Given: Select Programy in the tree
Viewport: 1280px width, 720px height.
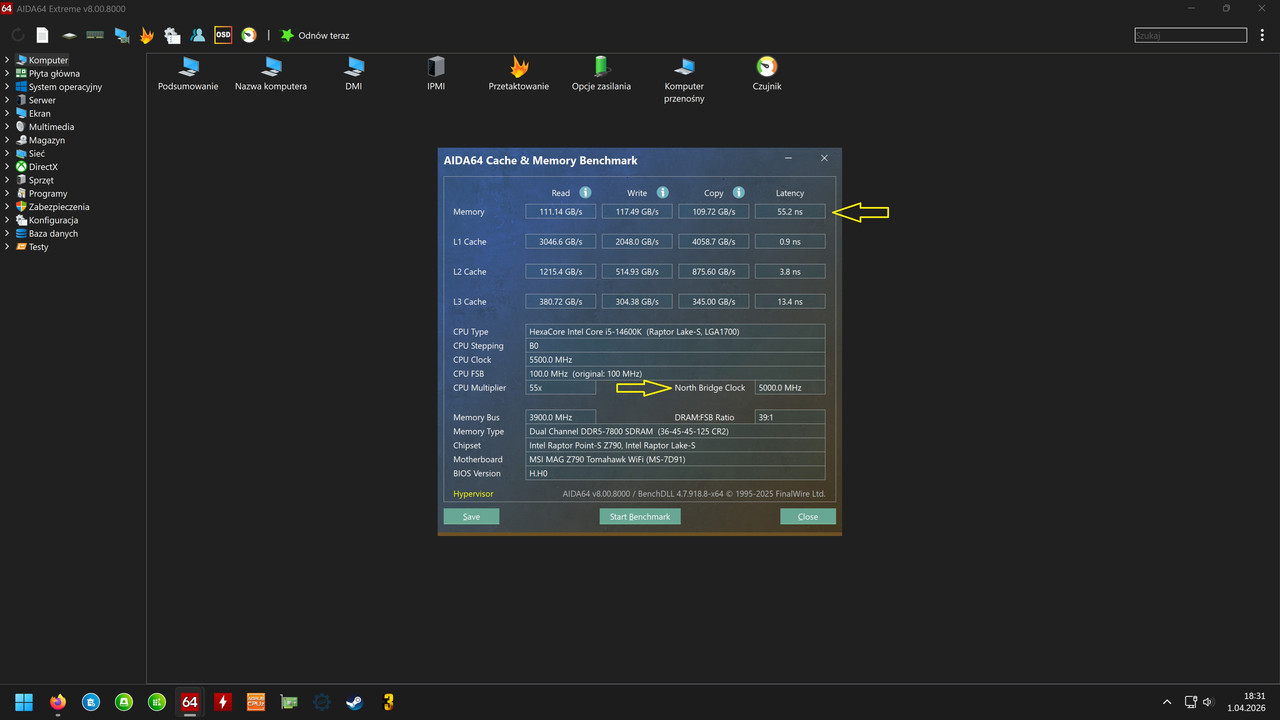Looking at the screenshot, I should (48, 194).
